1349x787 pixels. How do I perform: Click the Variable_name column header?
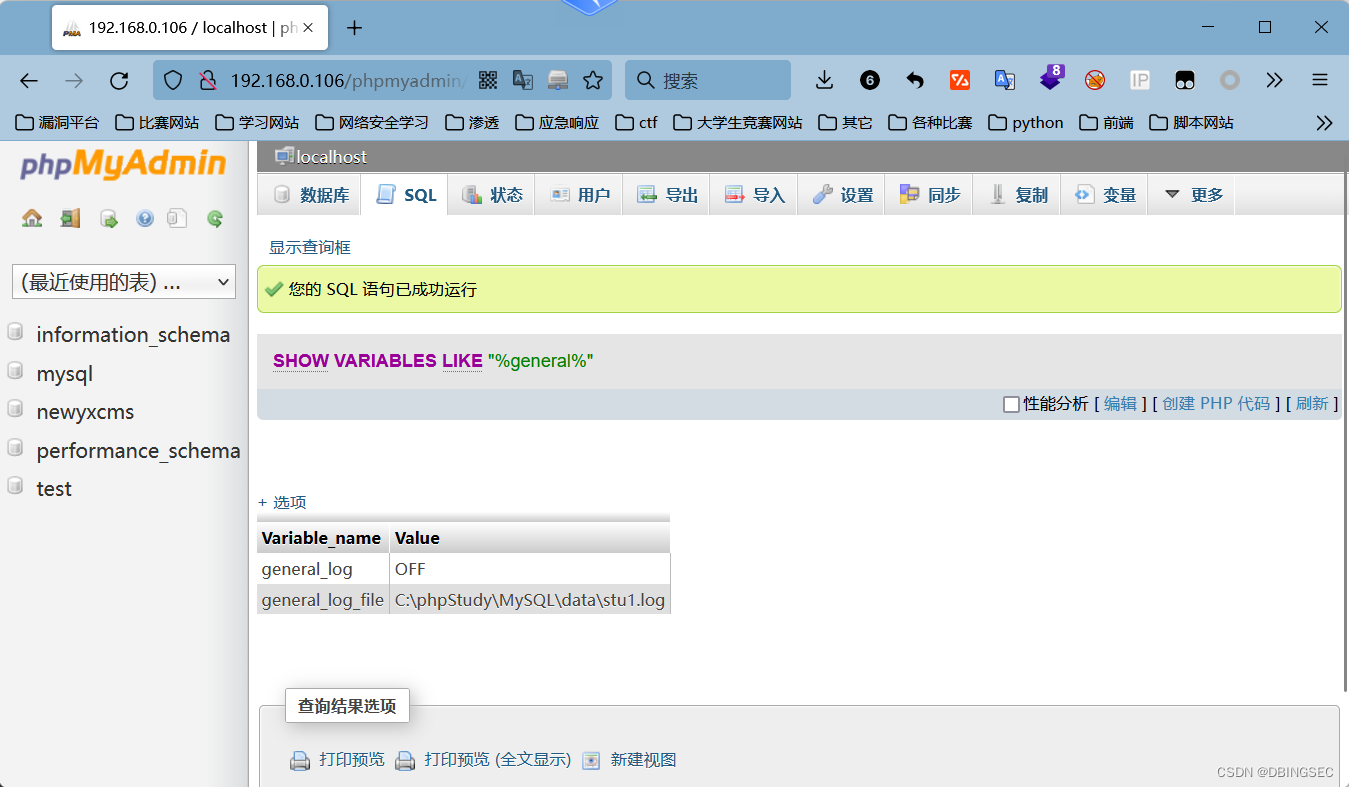click(321, 538)
